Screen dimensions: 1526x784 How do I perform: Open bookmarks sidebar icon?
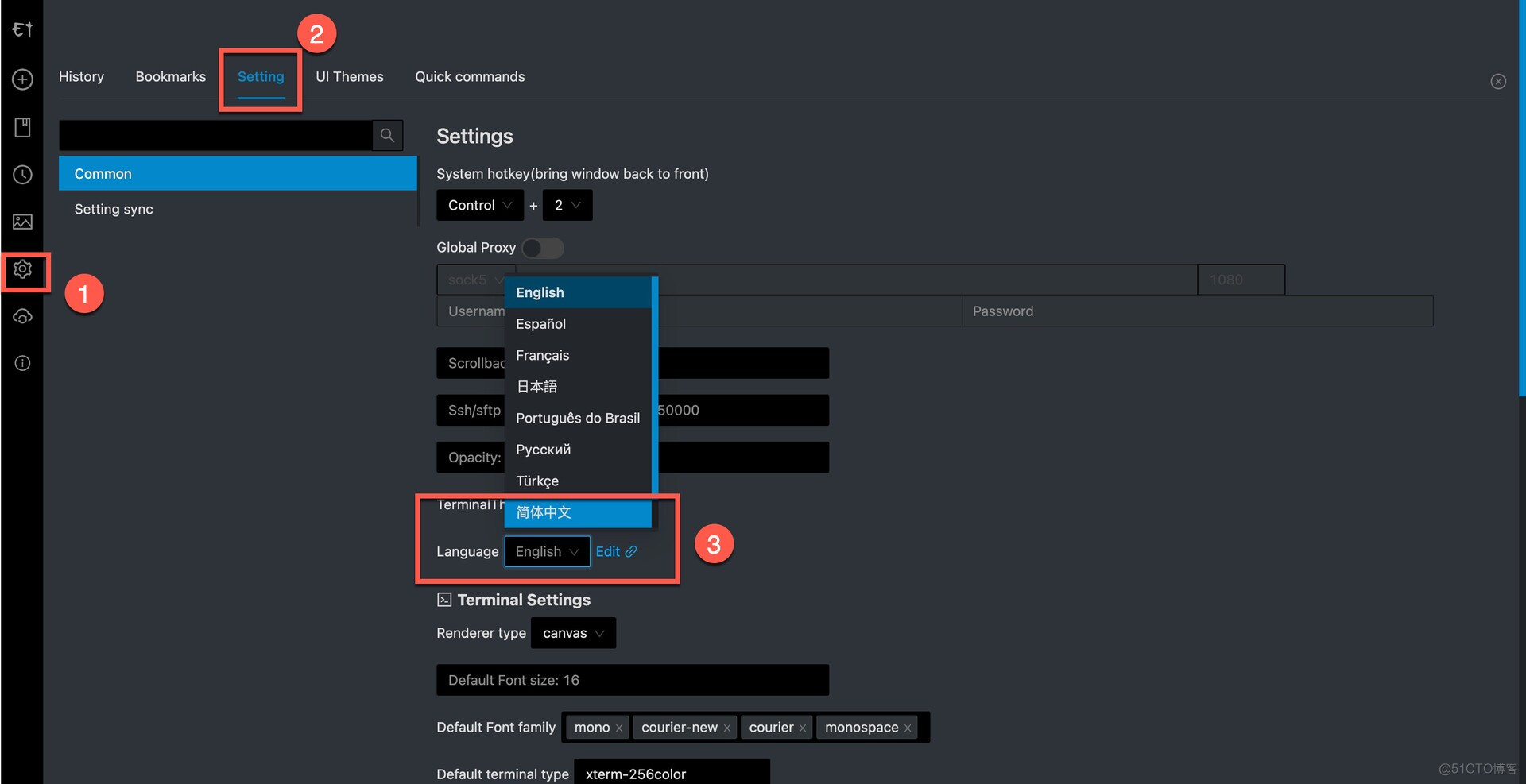pyautogui.click(x=22, y=127)
